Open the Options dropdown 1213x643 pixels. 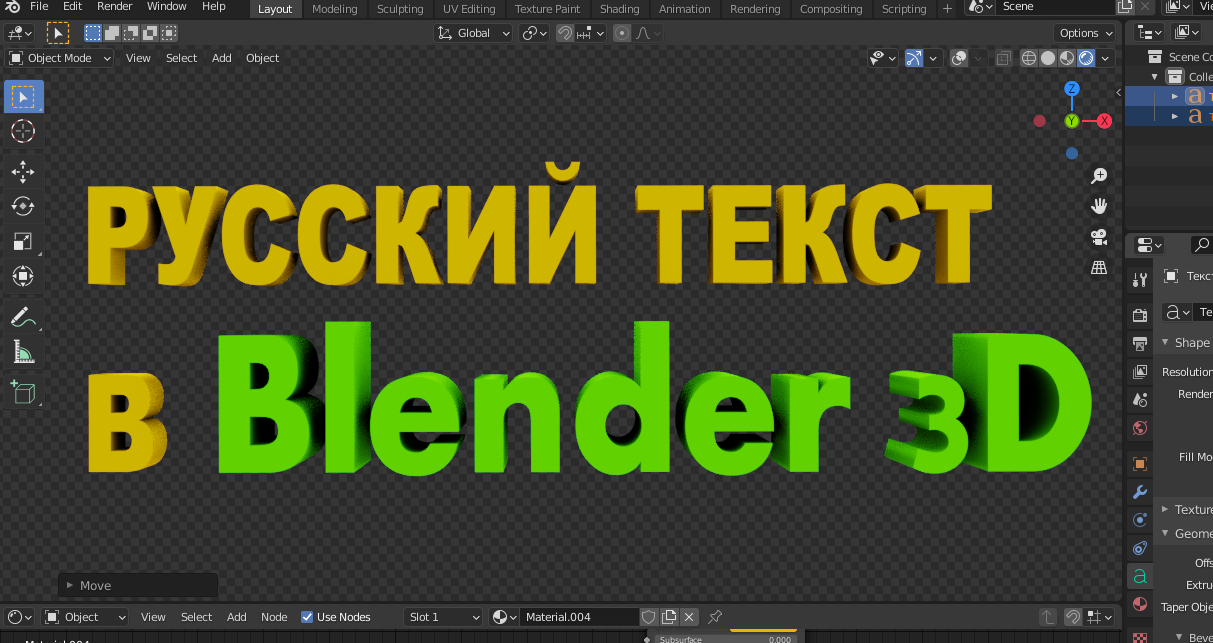(x=1085, y=33)
